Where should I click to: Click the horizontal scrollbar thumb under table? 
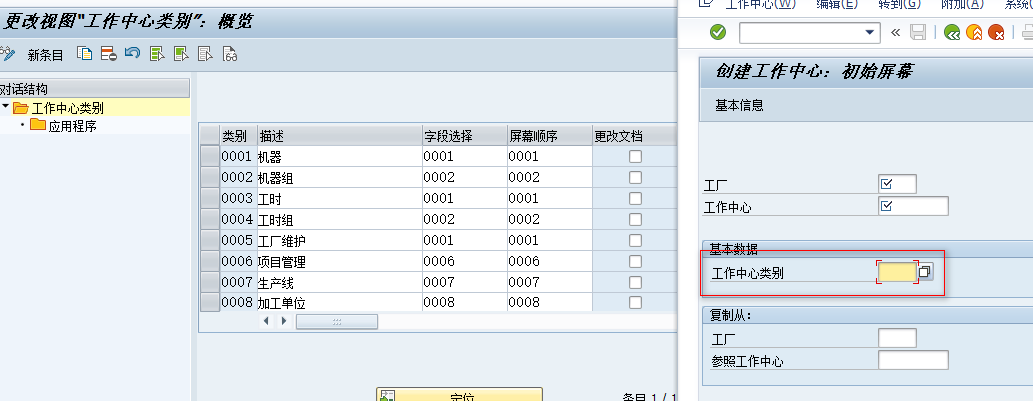[x=337, y=321]
